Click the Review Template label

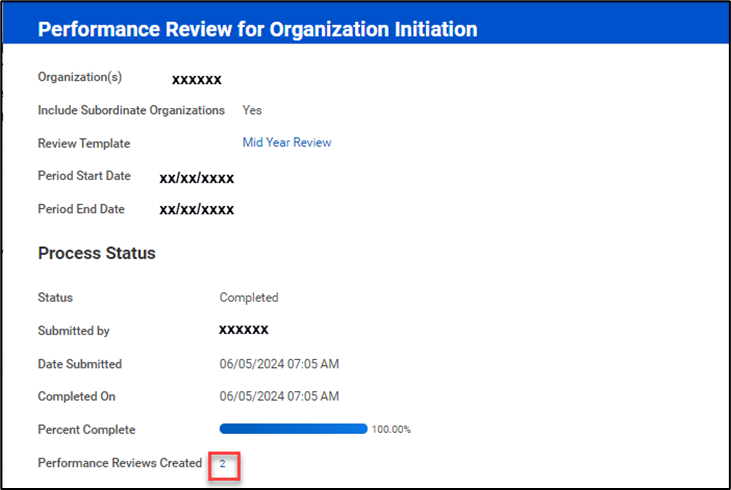pyautogui.click(x=84, y=144)
